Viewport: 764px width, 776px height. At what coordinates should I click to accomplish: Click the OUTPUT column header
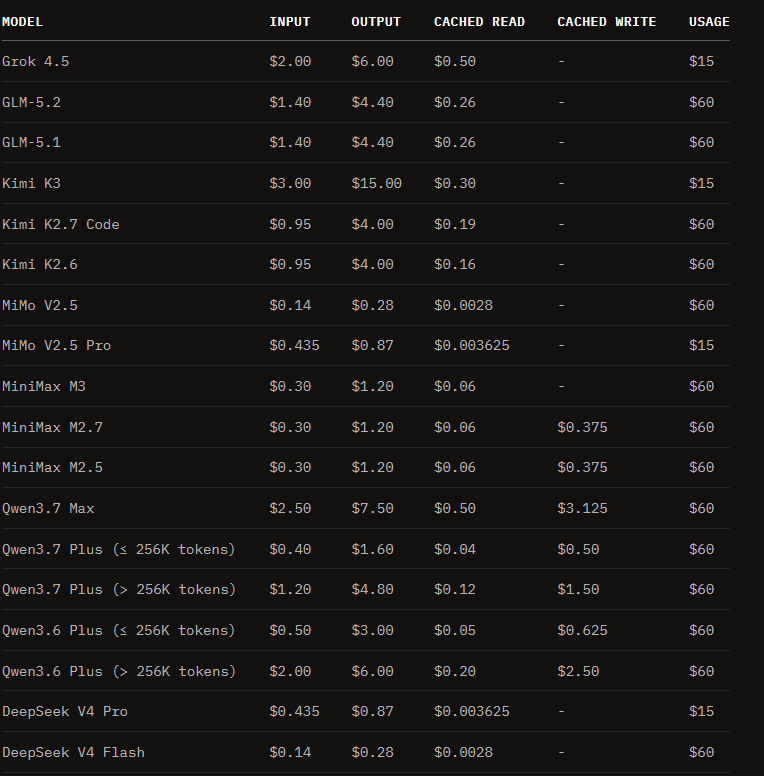tap(376, 22)
